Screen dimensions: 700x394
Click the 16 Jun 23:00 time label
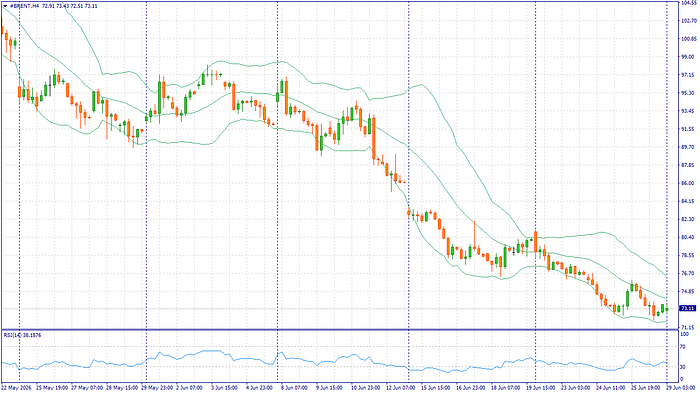(x=471, y=388)
